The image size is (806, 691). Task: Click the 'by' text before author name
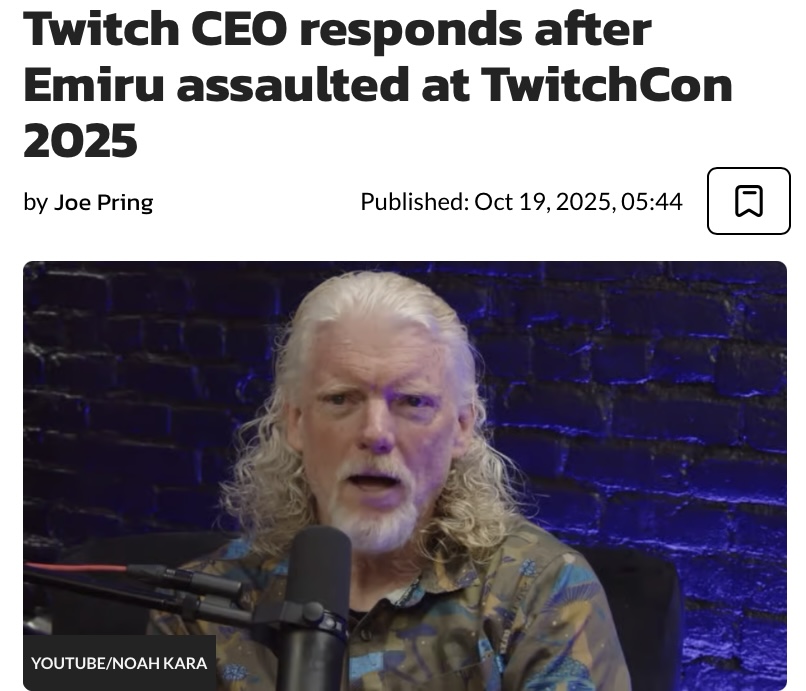click(x=35, y=202)
